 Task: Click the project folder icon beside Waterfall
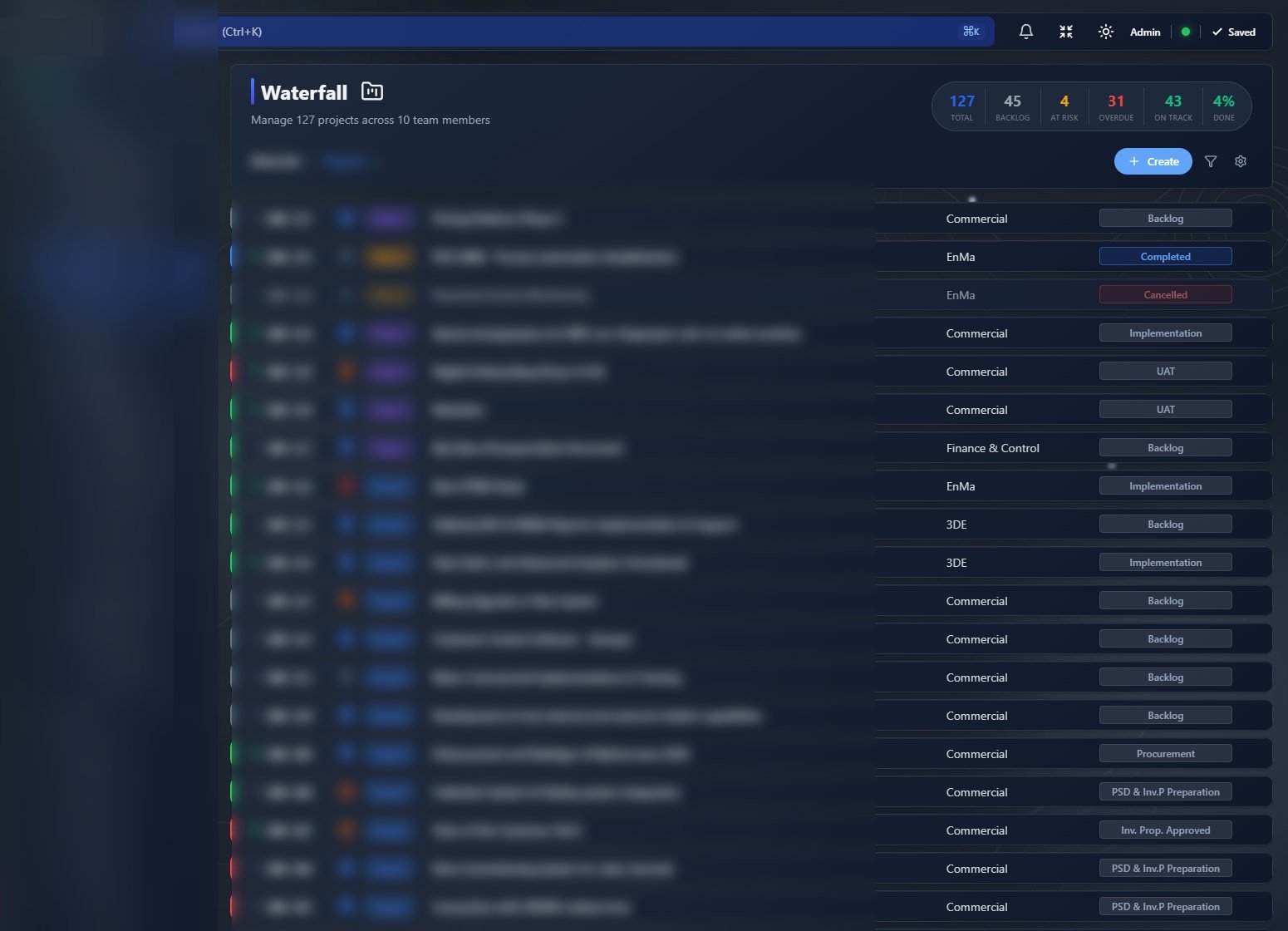371,91
